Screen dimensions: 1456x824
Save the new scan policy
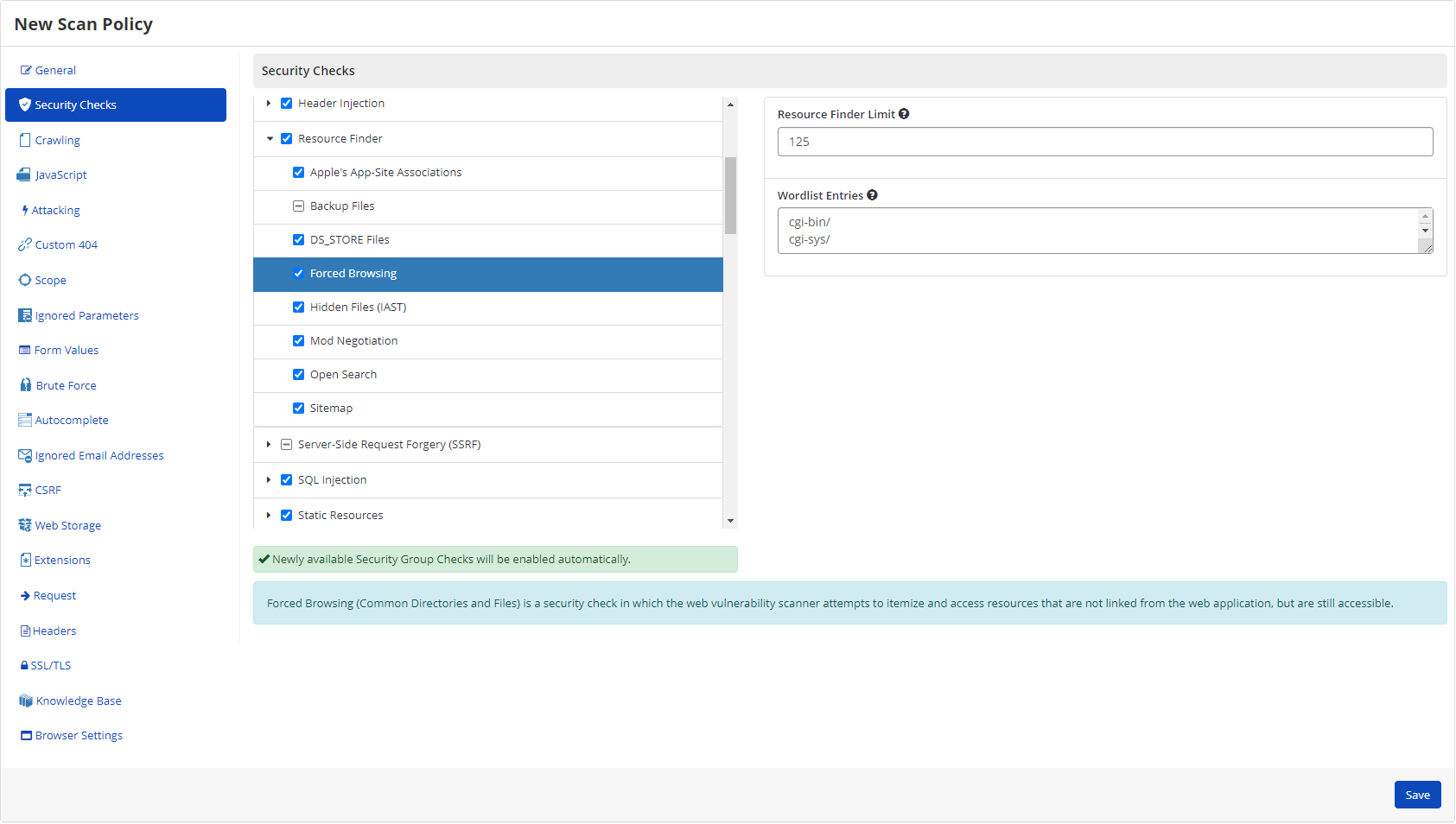(1417, 795)
